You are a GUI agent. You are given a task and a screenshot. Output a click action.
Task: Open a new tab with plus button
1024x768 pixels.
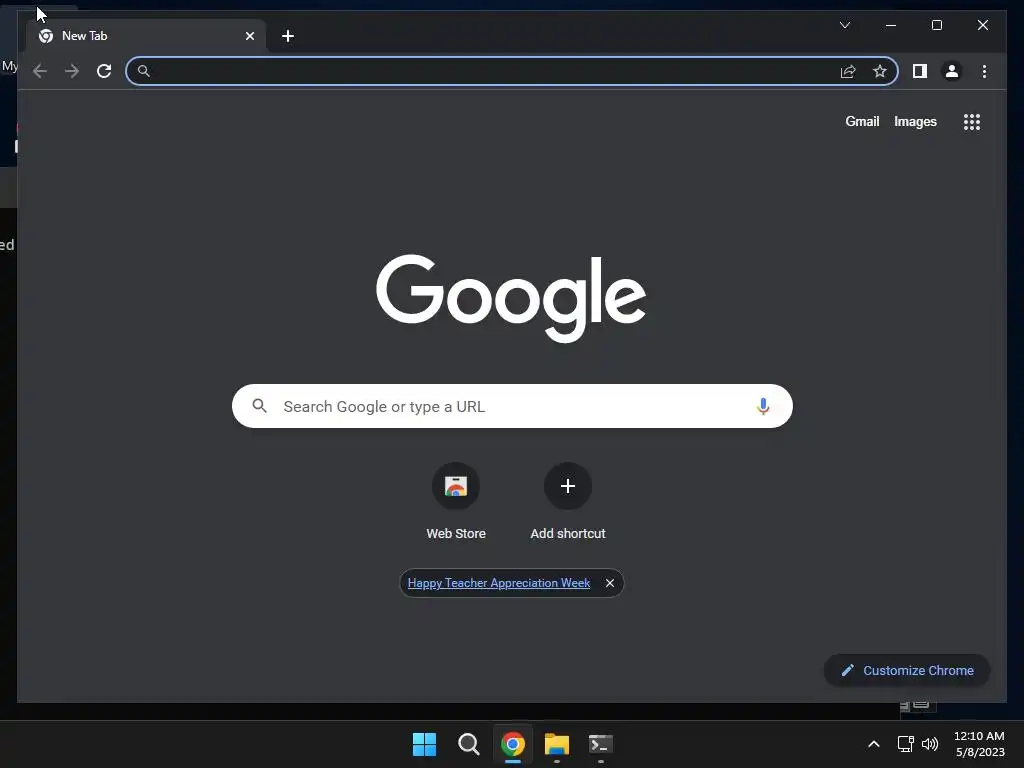288,36
